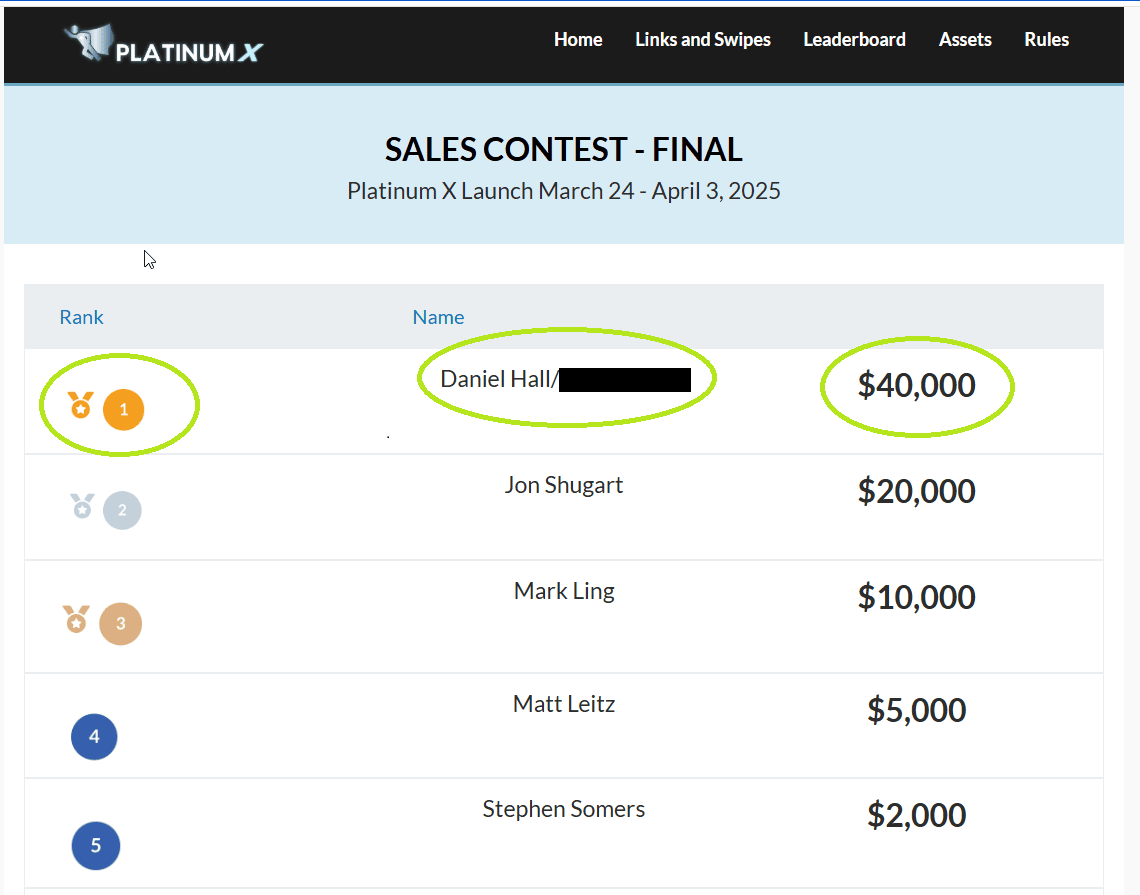Click the orange rank 1 badge
Image resolution: width=1140 pixels, height=895 pixels.
[x=124, y=410]
